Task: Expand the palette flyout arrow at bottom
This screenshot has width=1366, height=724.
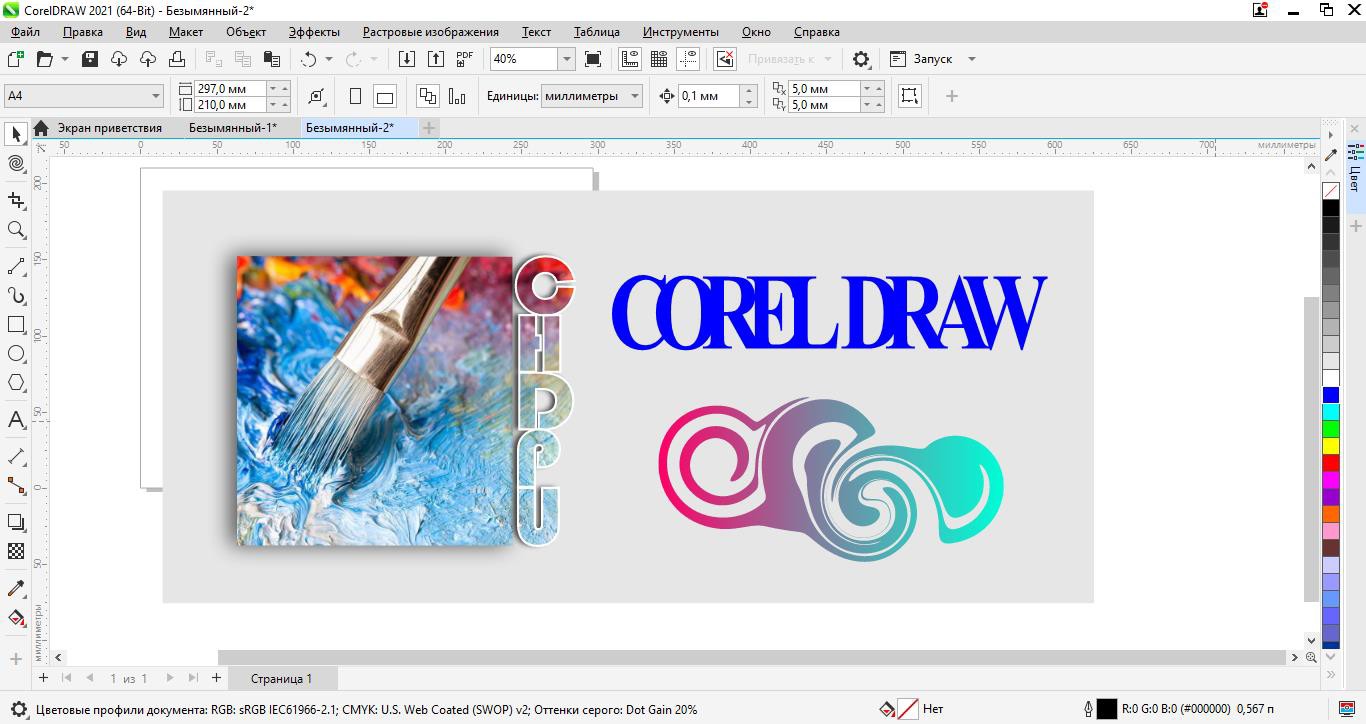Action: (1331, 674)
